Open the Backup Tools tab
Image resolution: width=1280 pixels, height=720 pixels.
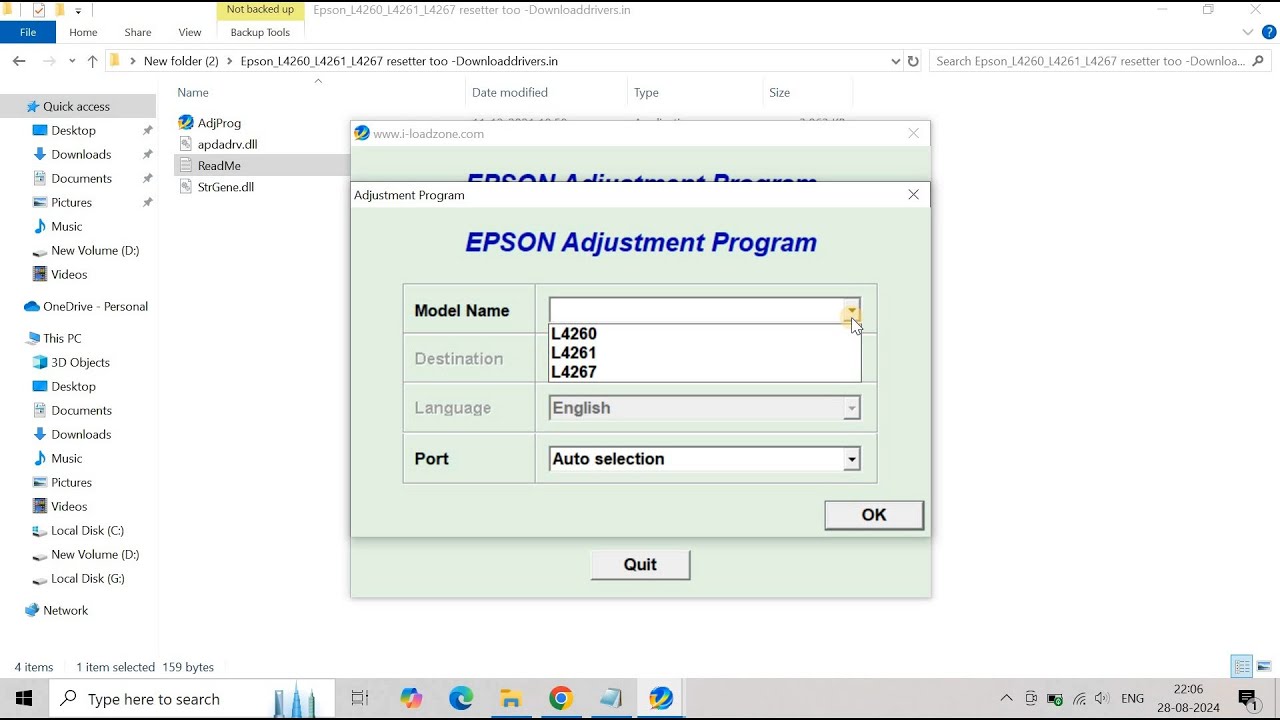[x=260, y=32]
